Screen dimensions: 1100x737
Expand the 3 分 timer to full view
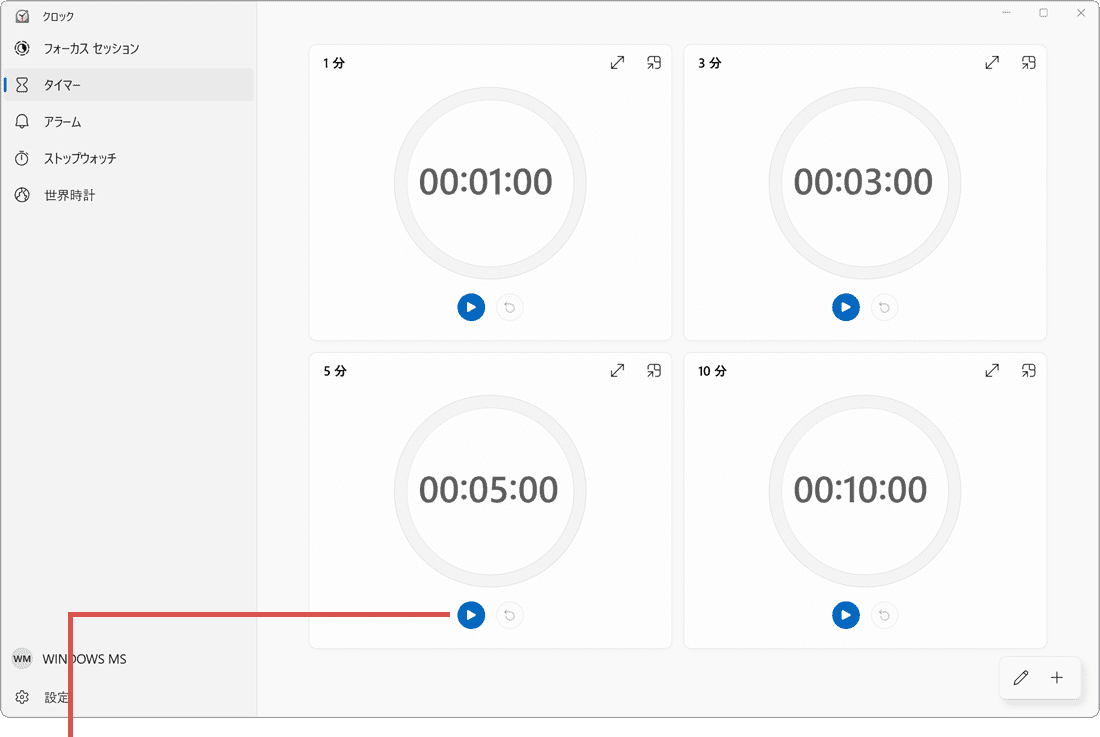pyautogui.click(x=992, y=63)
